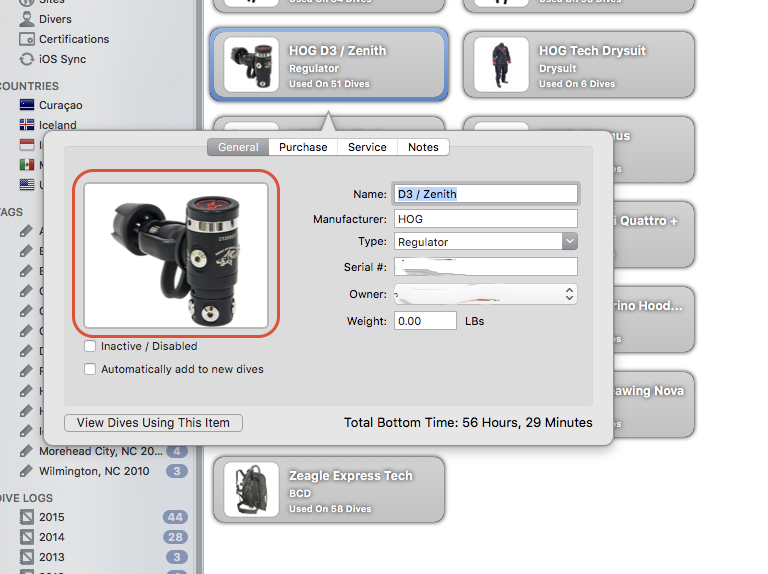Open the 2014 dive log
This screenshot has height=574, width=768.
(x=51, y=537)
